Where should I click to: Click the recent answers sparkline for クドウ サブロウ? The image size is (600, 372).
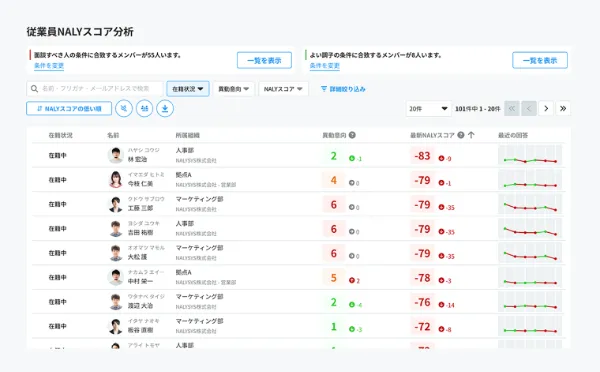[530, 204]
